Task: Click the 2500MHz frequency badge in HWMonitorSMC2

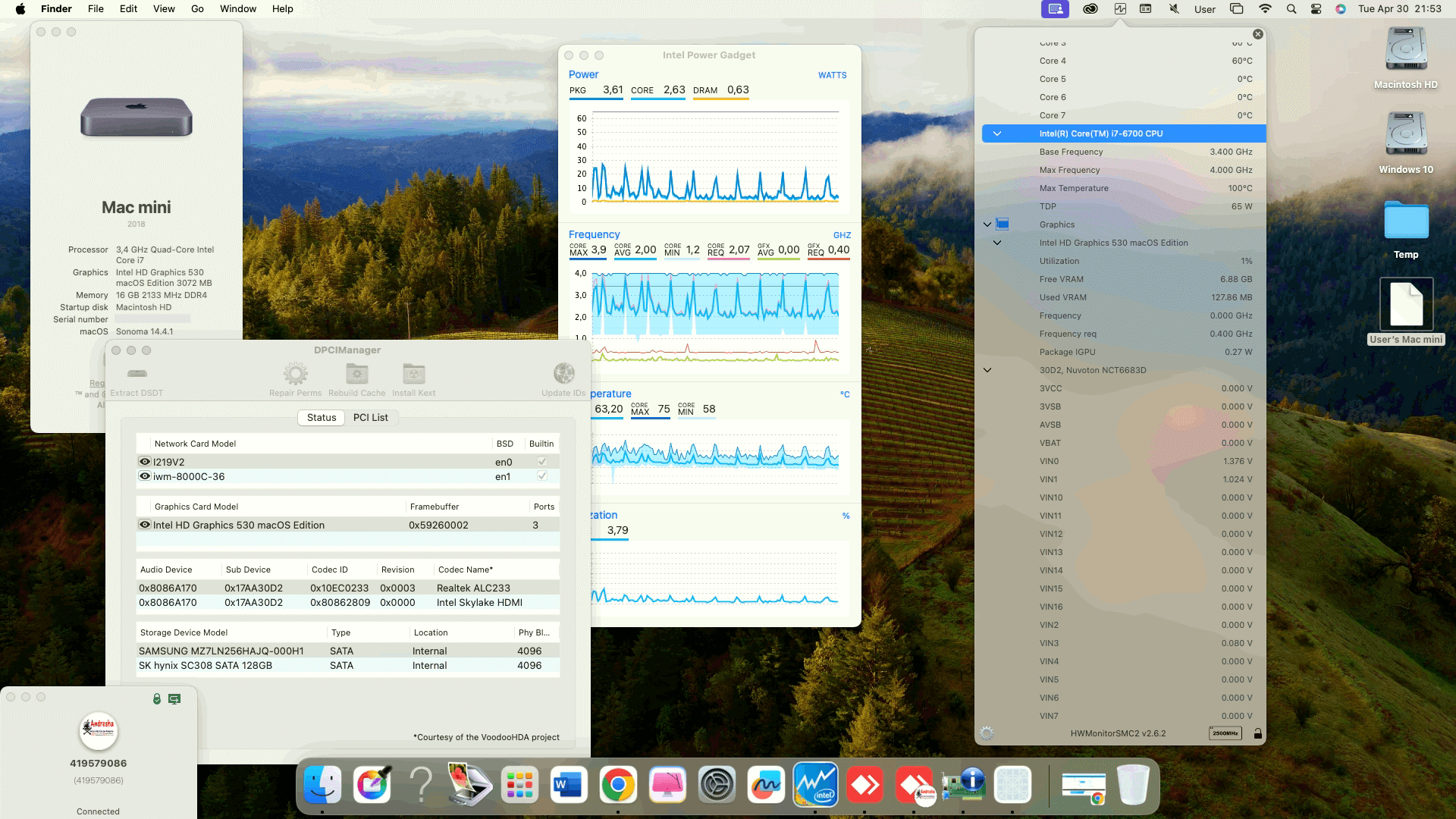Action: click(x=1225, y=733)
